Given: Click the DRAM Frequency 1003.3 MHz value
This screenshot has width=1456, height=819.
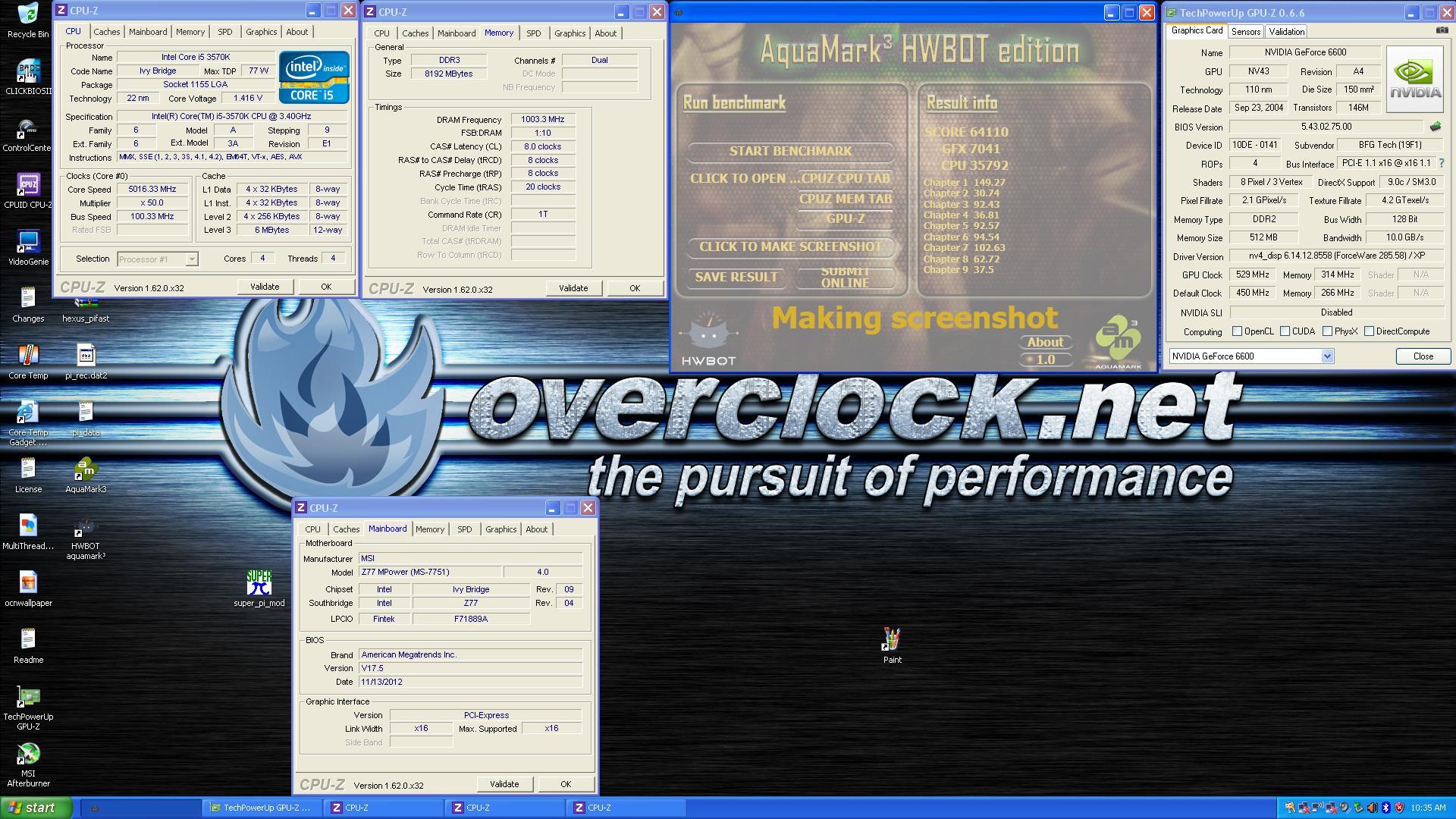Looking at the screenshot, I should tap(542, 120).
